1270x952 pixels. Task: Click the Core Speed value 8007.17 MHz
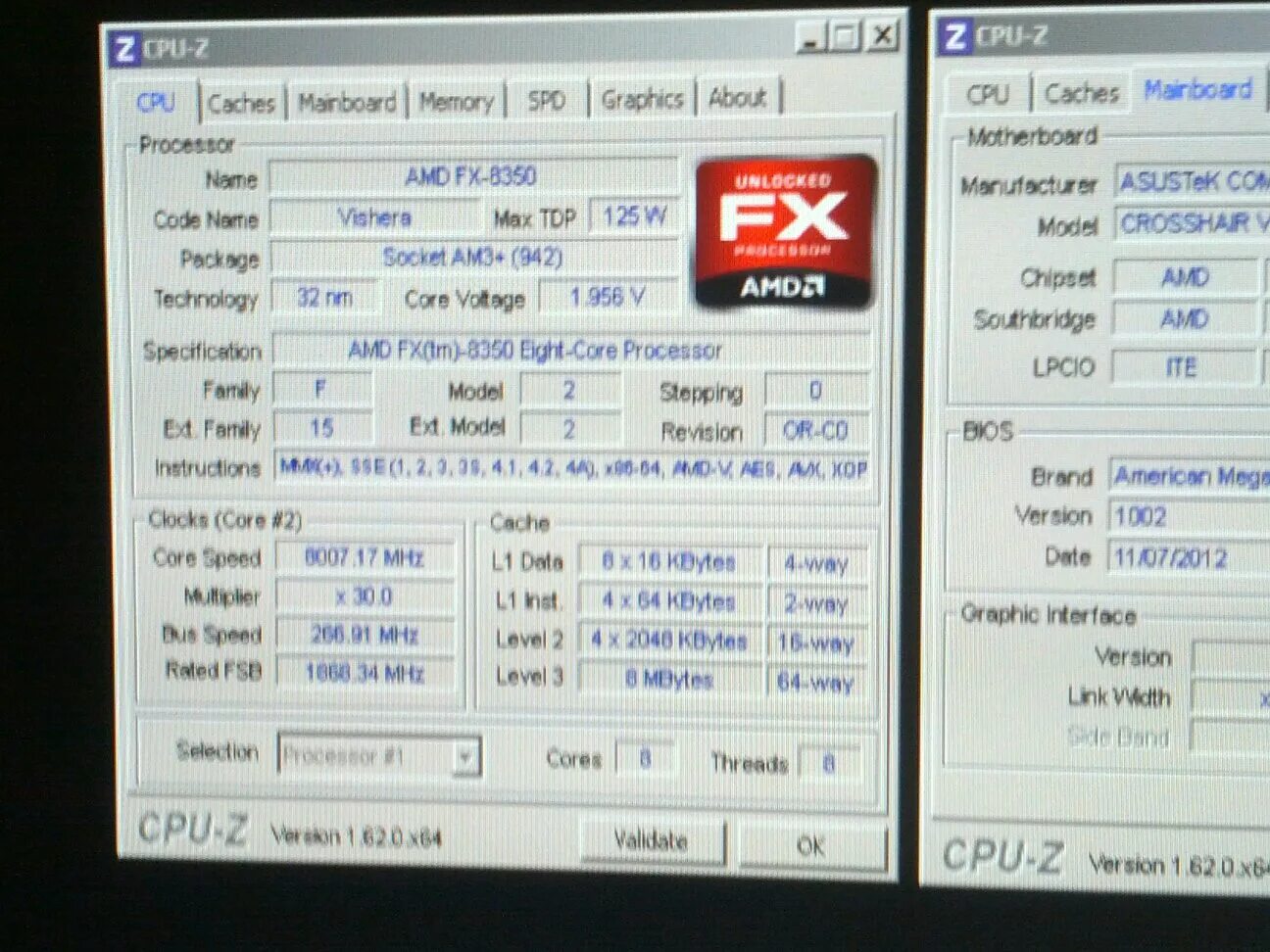click(365, 558)
